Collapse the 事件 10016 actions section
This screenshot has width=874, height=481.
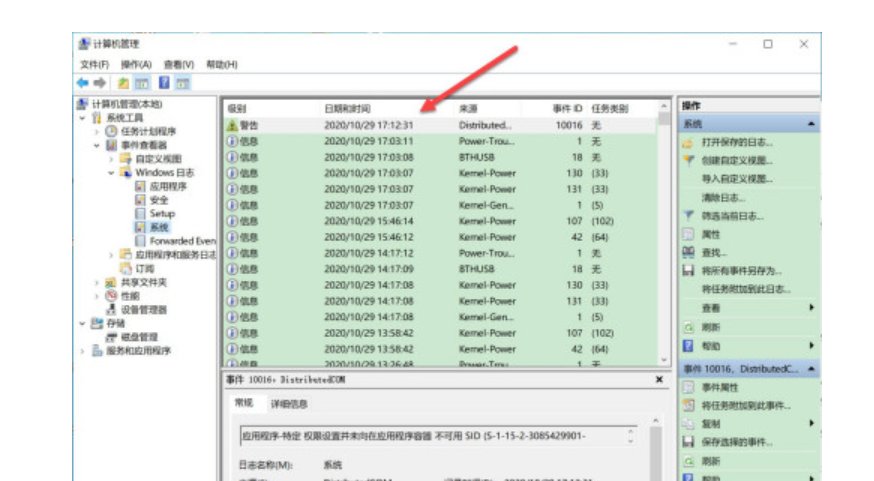pos(811,369)
